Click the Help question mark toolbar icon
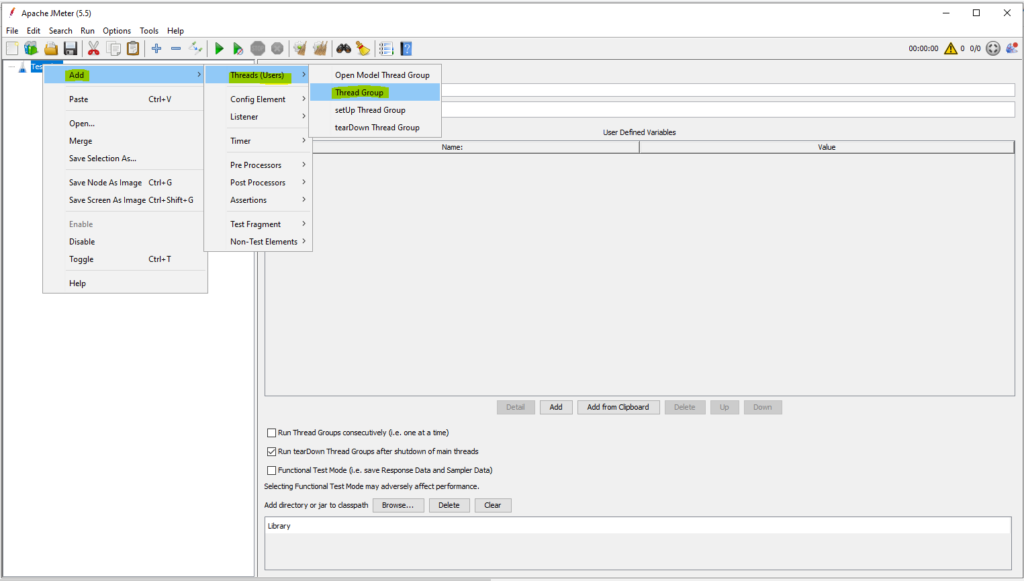 tap(406, 48)
